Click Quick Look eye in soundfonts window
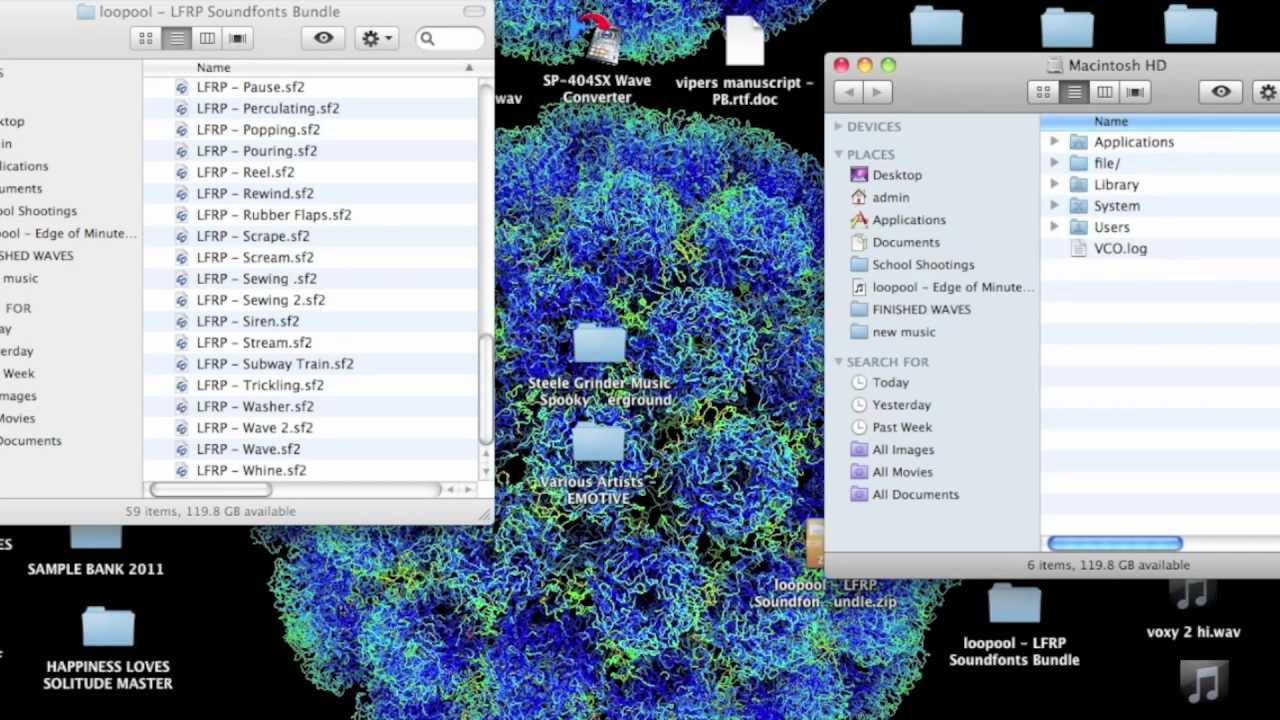This screenshot has width=1280, height=720. click(323, 38)
